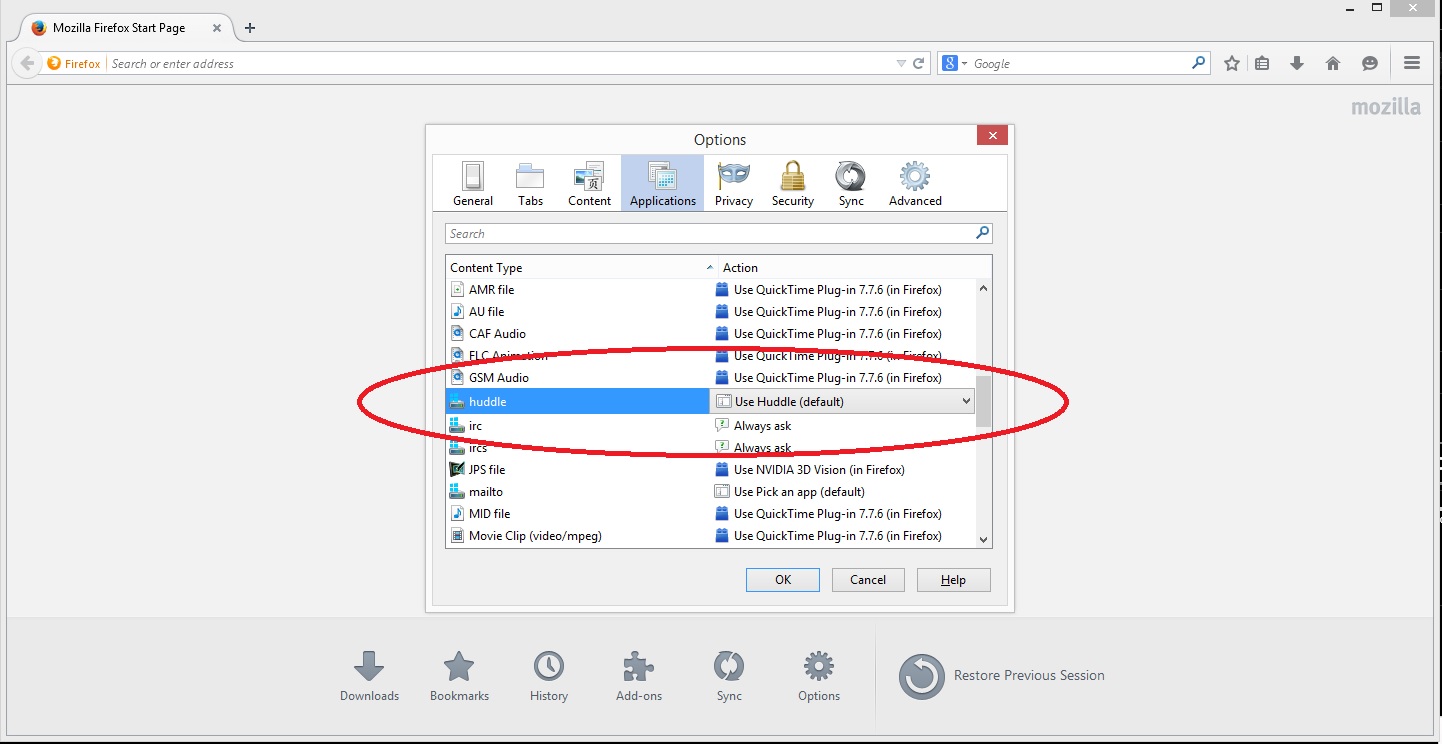Open a new tab with plus button
Viewport: 1442px width, 744px height.
pos(250,28)
